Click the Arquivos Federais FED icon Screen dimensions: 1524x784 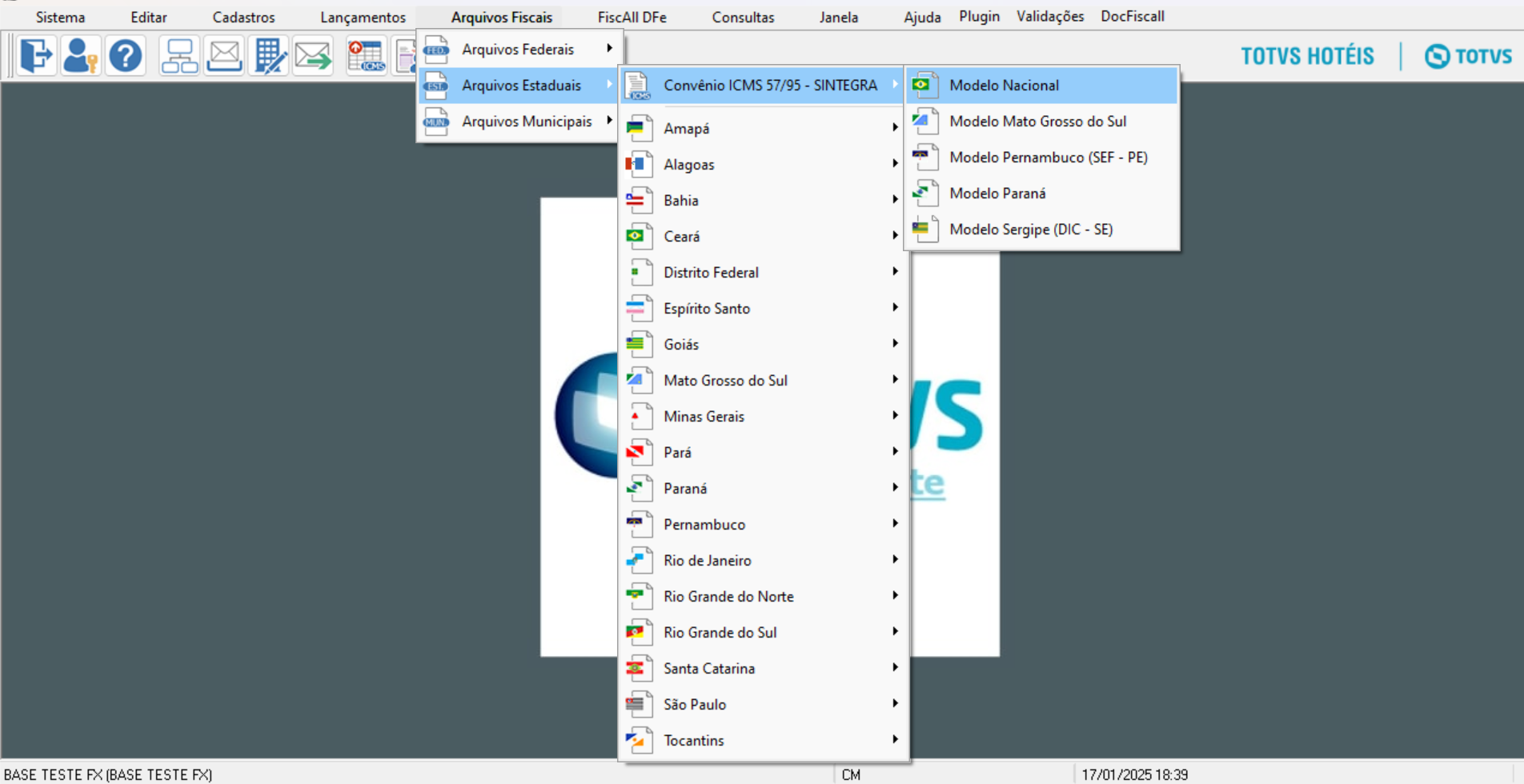(435, 49)
